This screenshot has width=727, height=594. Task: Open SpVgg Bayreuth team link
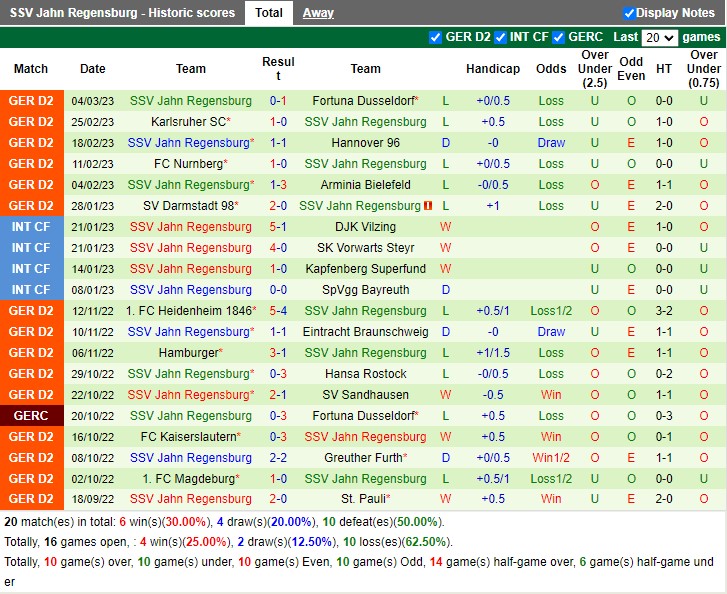point(365,290)
